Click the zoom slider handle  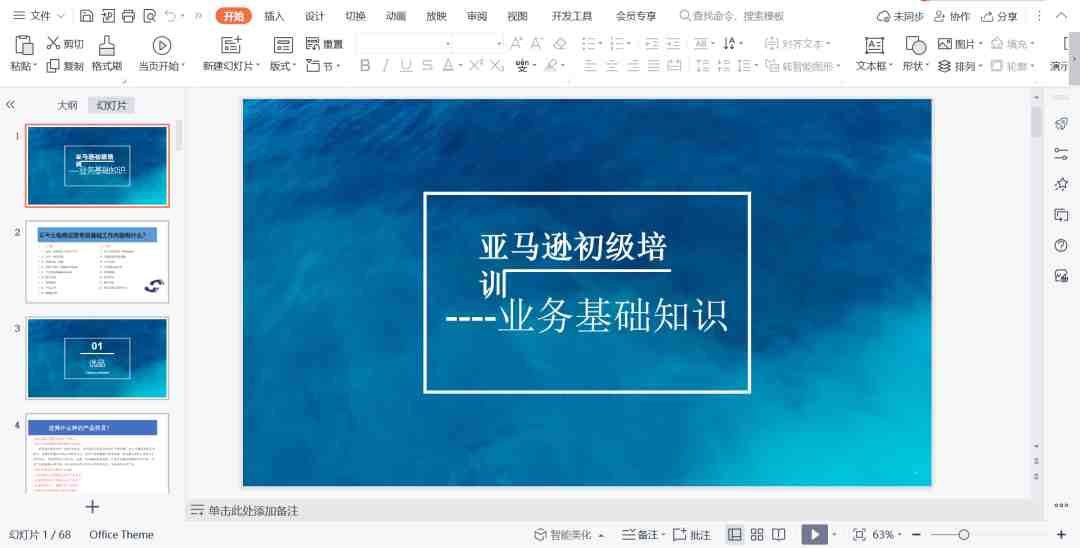(964, 534)
